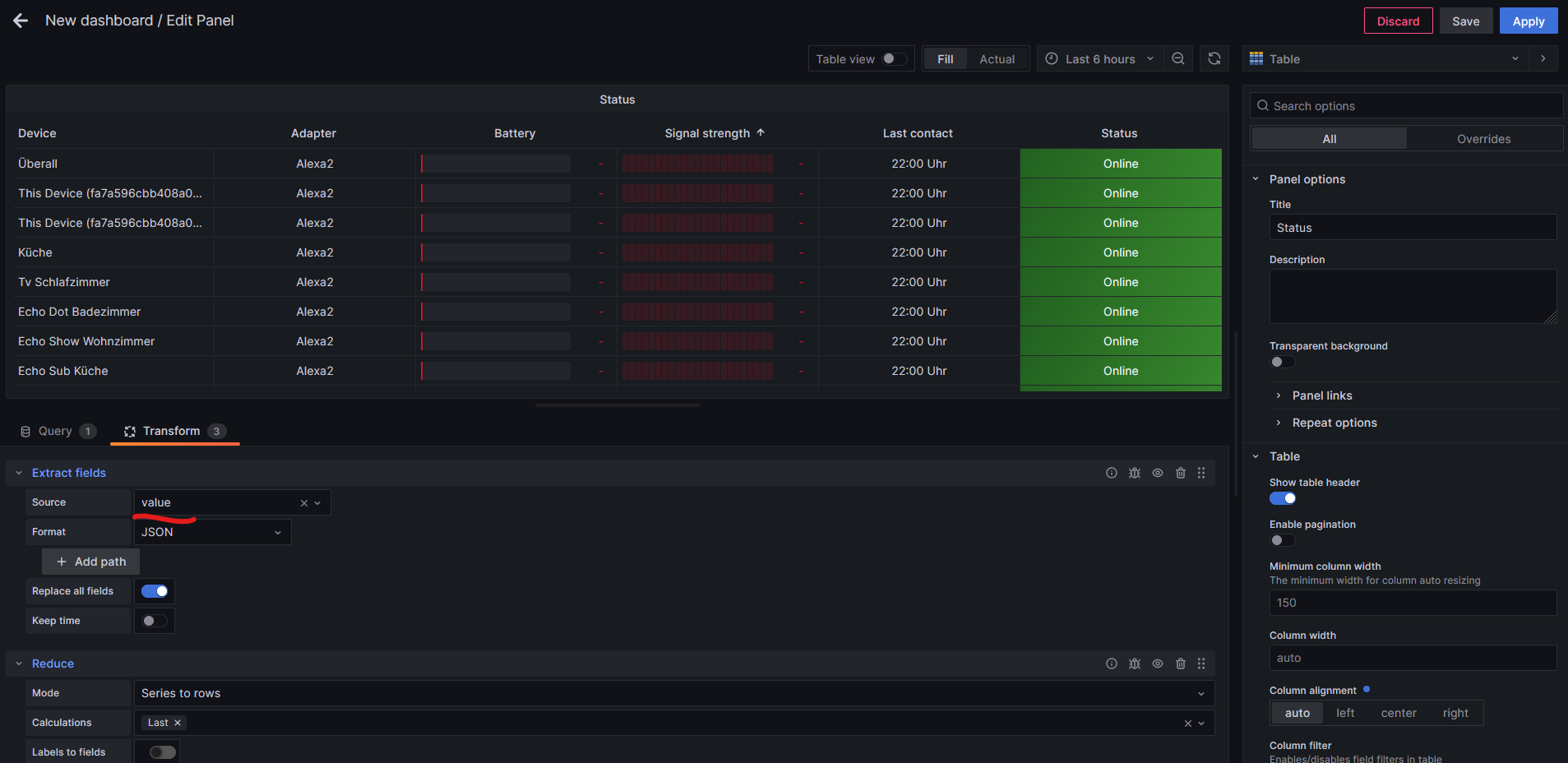Toggle Transparent background switch
1568x763 pixels.
(x=1283, y=362)
